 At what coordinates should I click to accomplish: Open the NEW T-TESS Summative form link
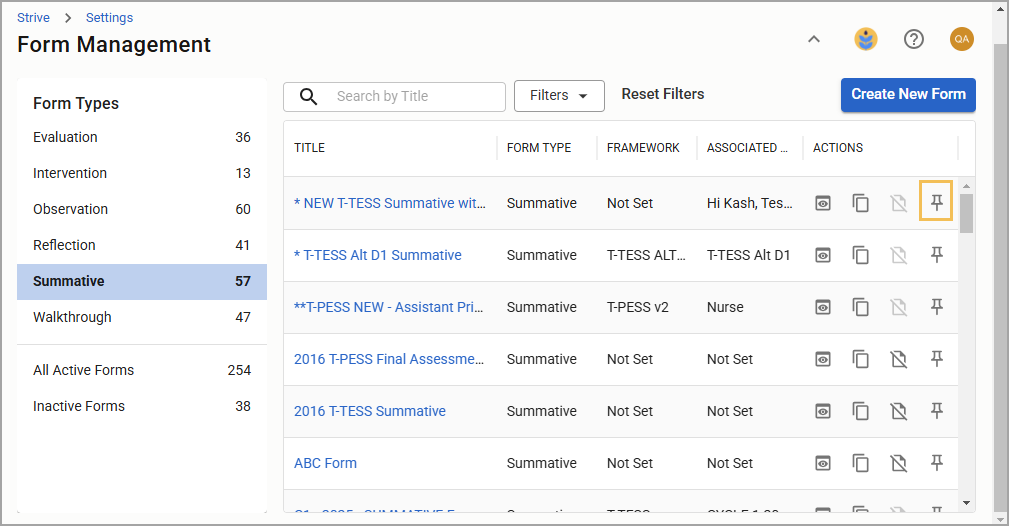pos(390,203)
